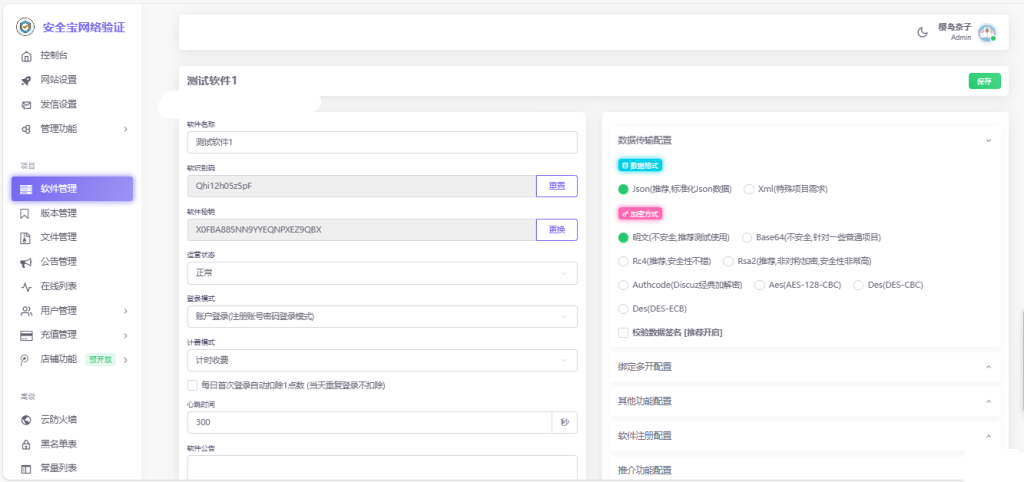1024x482 pixels.
Task: Click the 测试软件1 page title
Action: click(212, 81)
